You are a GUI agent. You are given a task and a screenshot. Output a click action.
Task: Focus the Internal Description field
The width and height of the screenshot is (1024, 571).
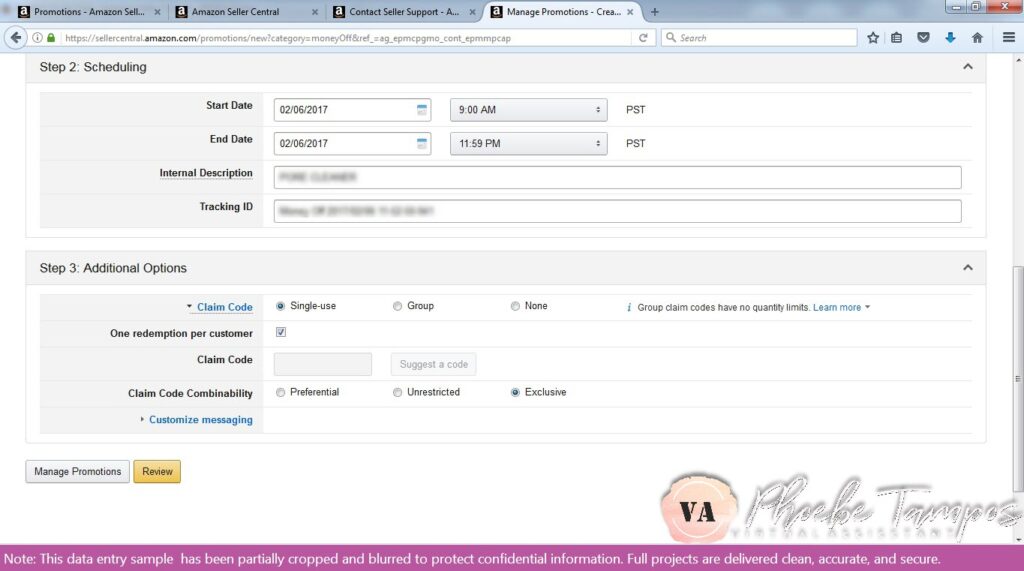[618, 177]
